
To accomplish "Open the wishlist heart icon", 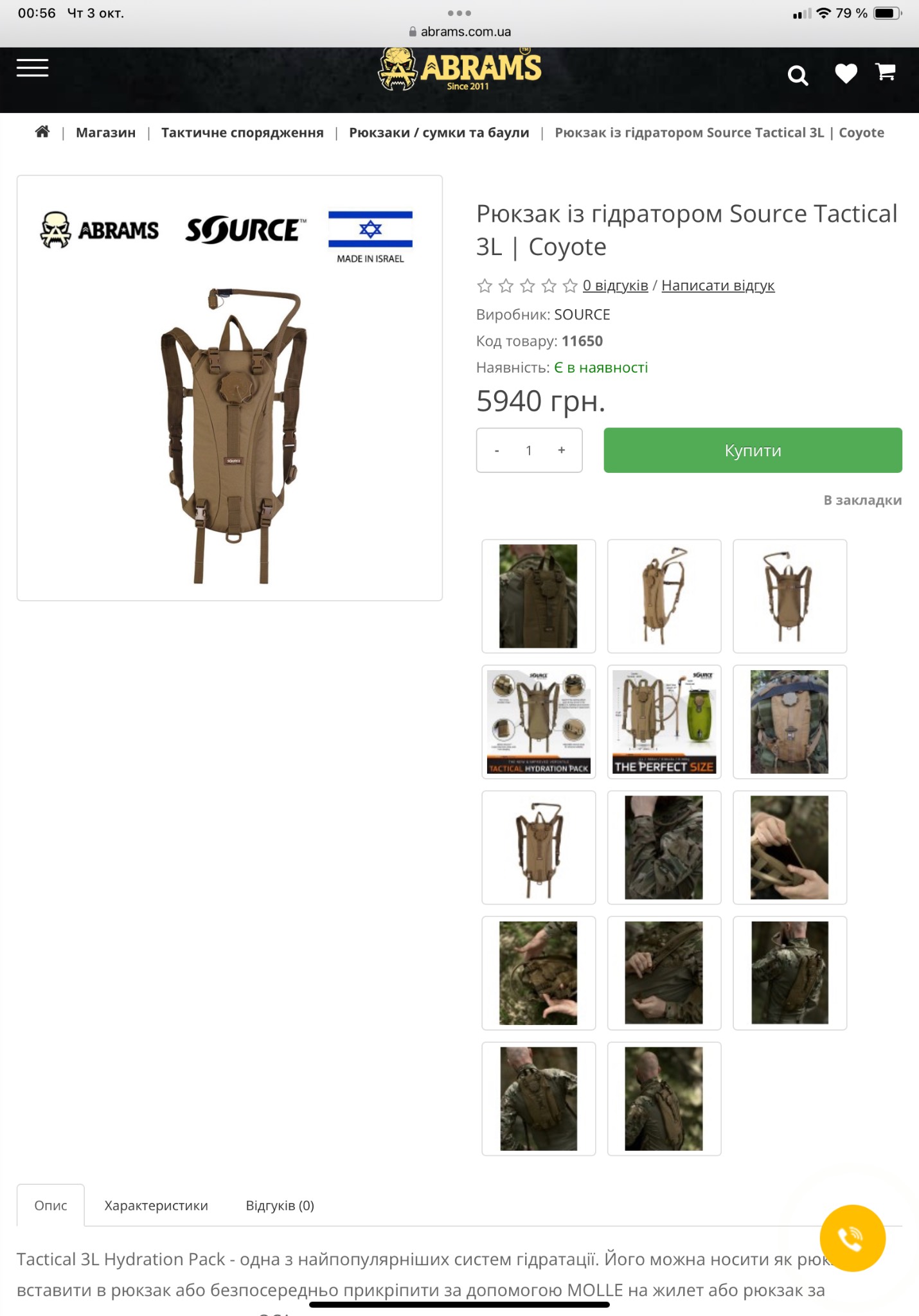I will pos(846,73).
